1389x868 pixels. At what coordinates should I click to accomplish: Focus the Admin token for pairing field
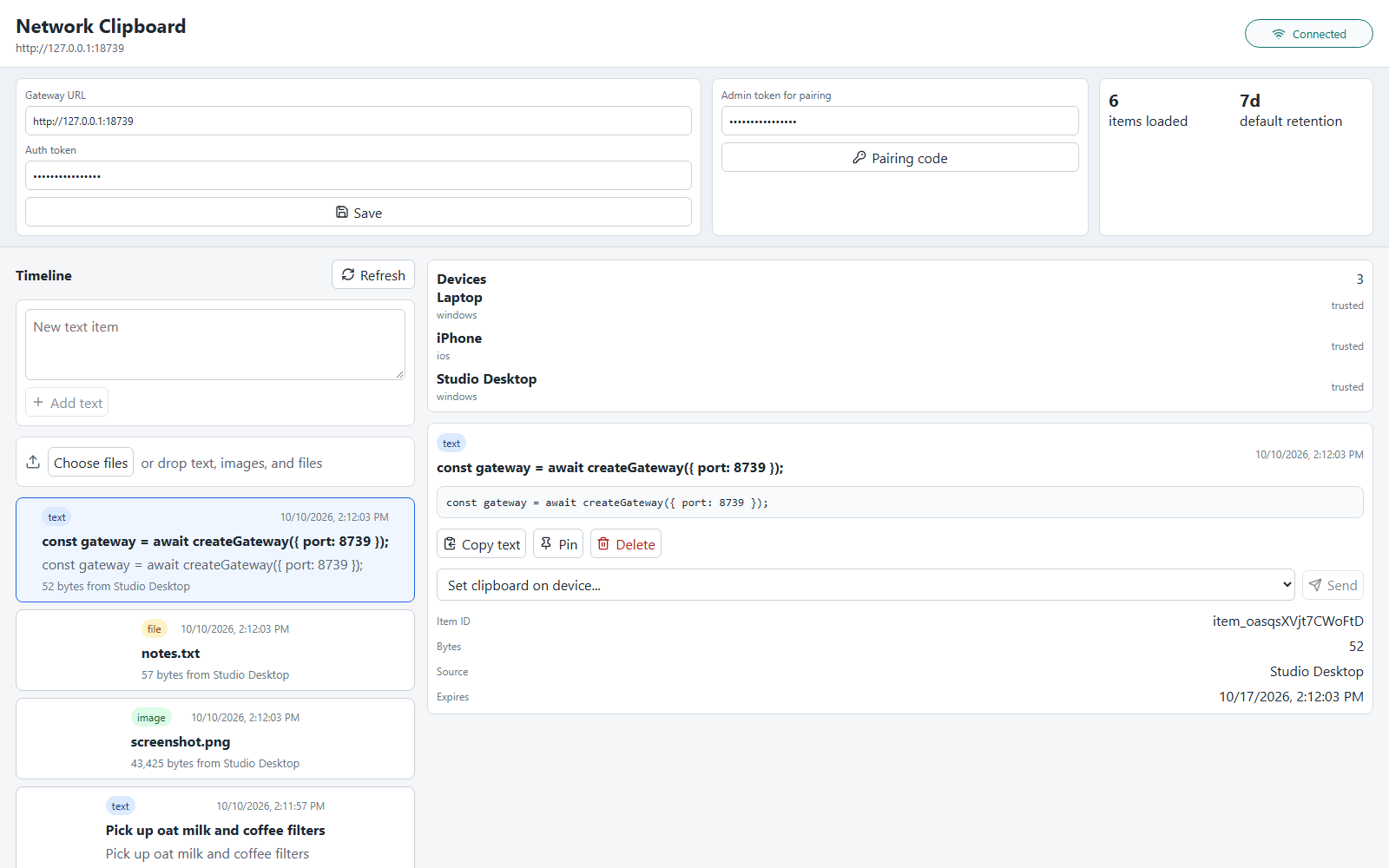(x=900, y=121)
